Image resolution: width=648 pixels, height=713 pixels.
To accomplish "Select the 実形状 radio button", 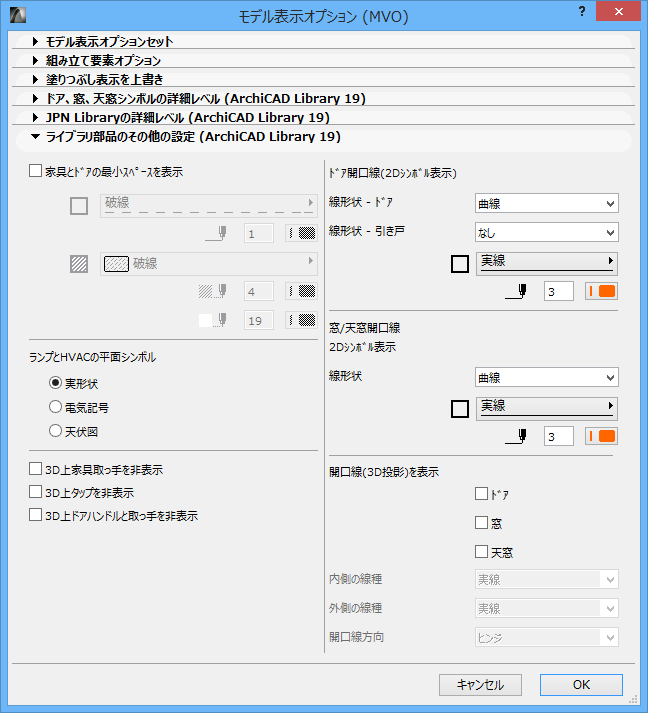I will coord(55,383).
